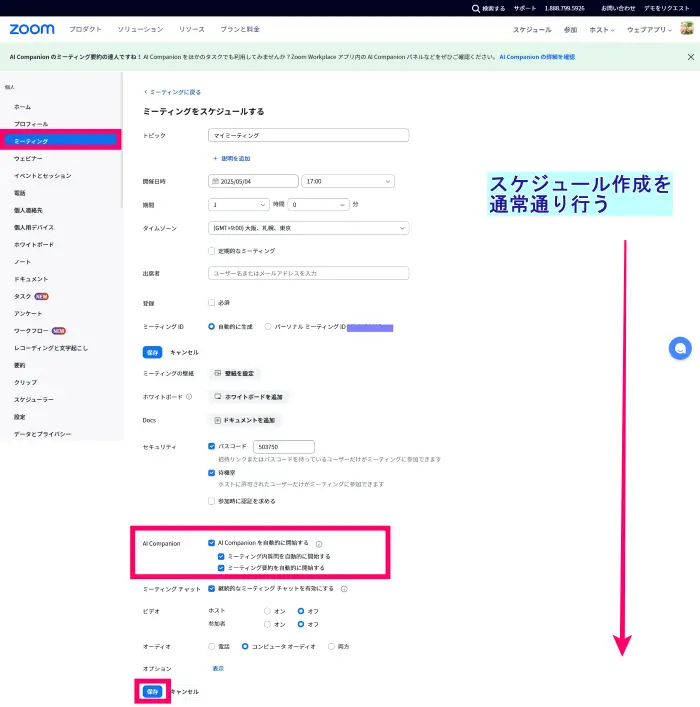Toggle AI Companion を自動的に開始する checkbox
This screenshot has height=707, width=700.
click(x=212, y=543)
